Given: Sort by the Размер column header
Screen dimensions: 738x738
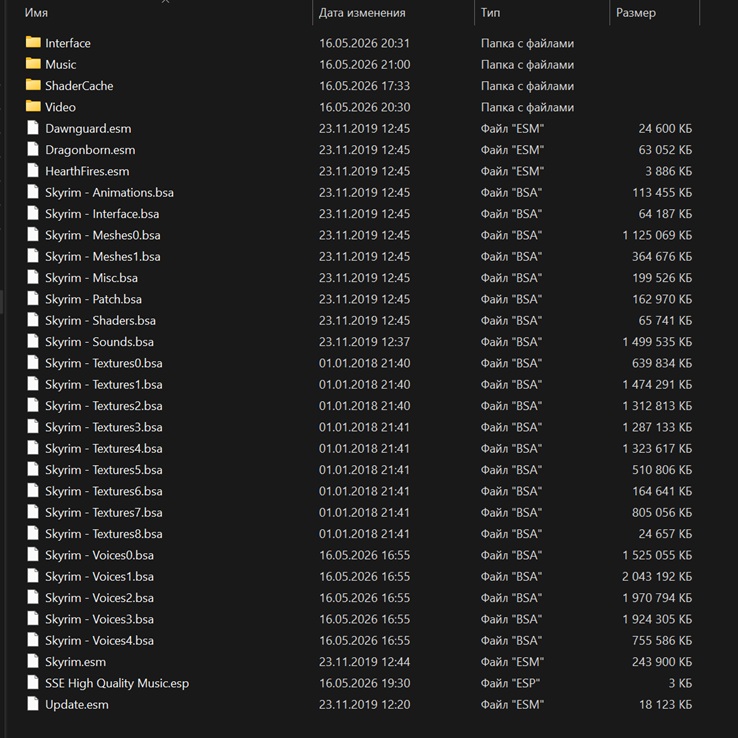Looking at the screenshot, I should [635, 13].
